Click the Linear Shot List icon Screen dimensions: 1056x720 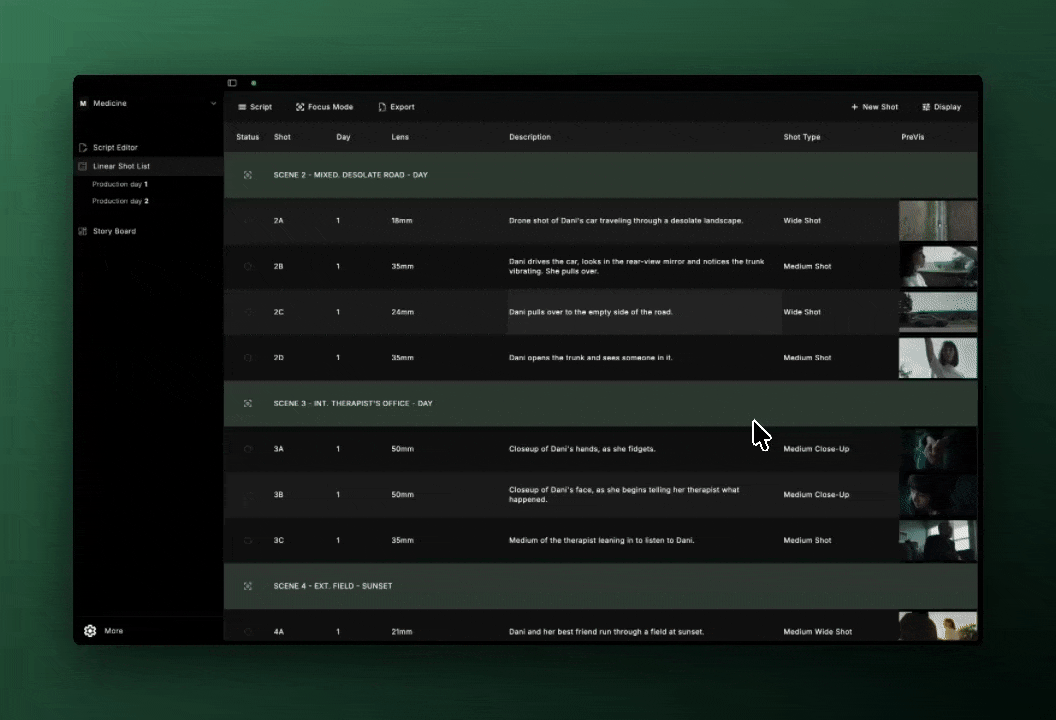[x=83, y=166]
